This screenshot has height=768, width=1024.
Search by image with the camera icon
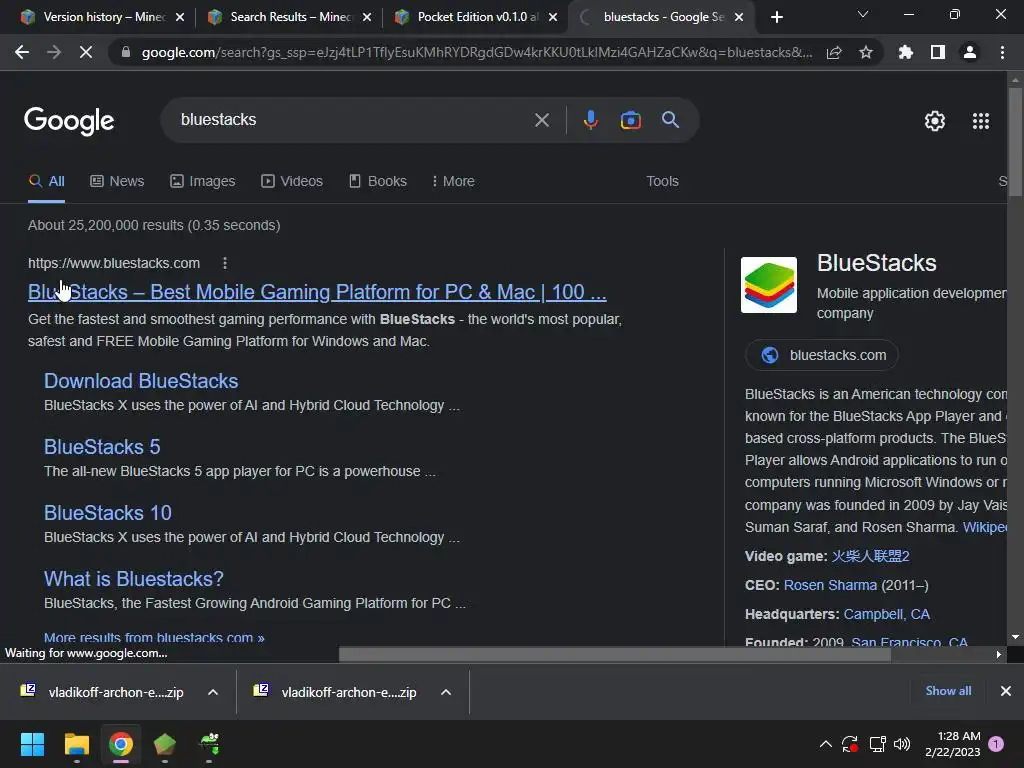[x=630, y=120]
